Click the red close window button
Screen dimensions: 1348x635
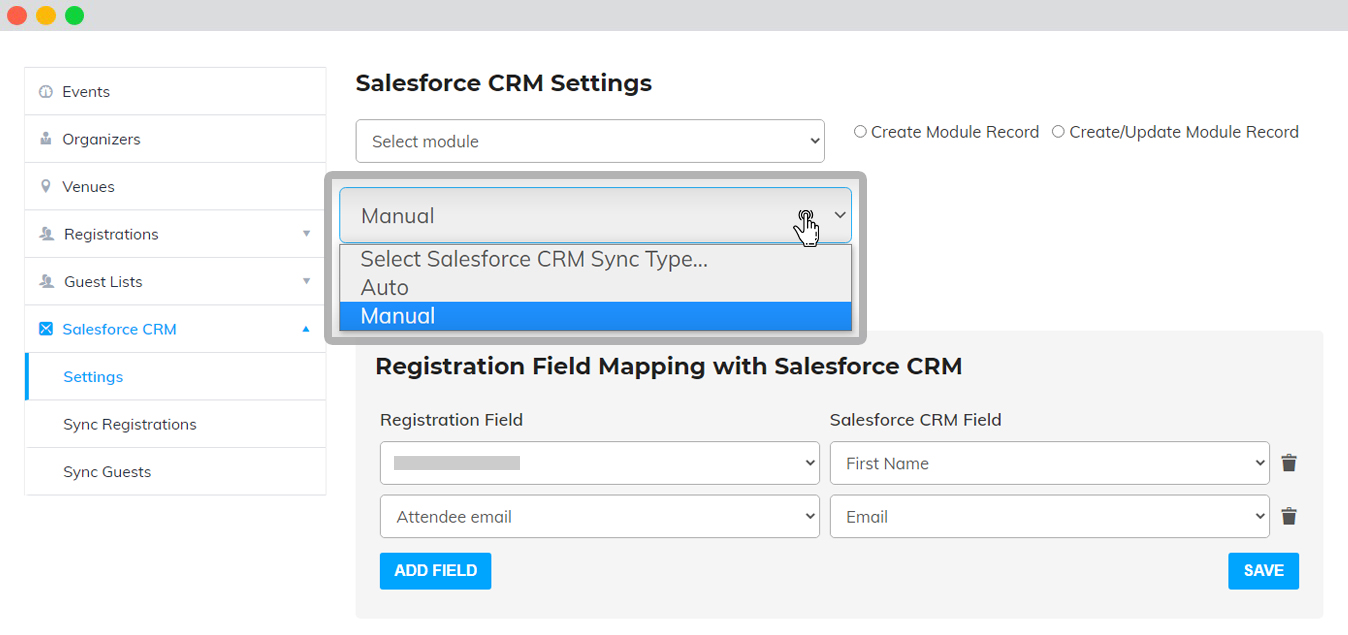17,15
